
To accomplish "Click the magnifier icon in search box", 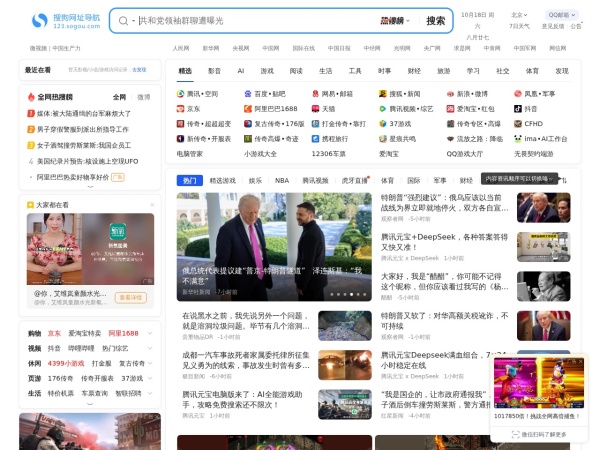I will click(x=123, y=21).
